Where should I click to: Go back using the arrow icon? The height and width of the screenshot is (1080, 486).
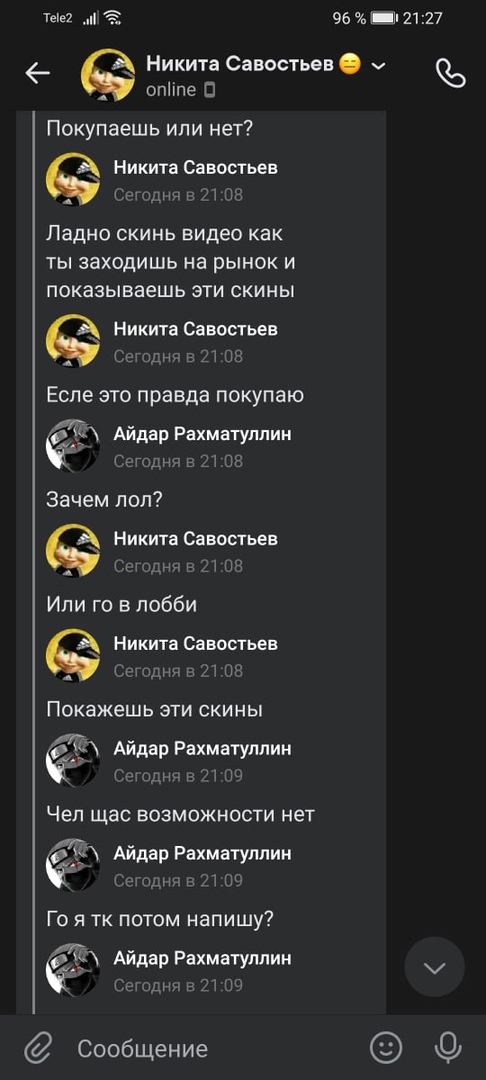pyautogui.click(x=38, y=73)
